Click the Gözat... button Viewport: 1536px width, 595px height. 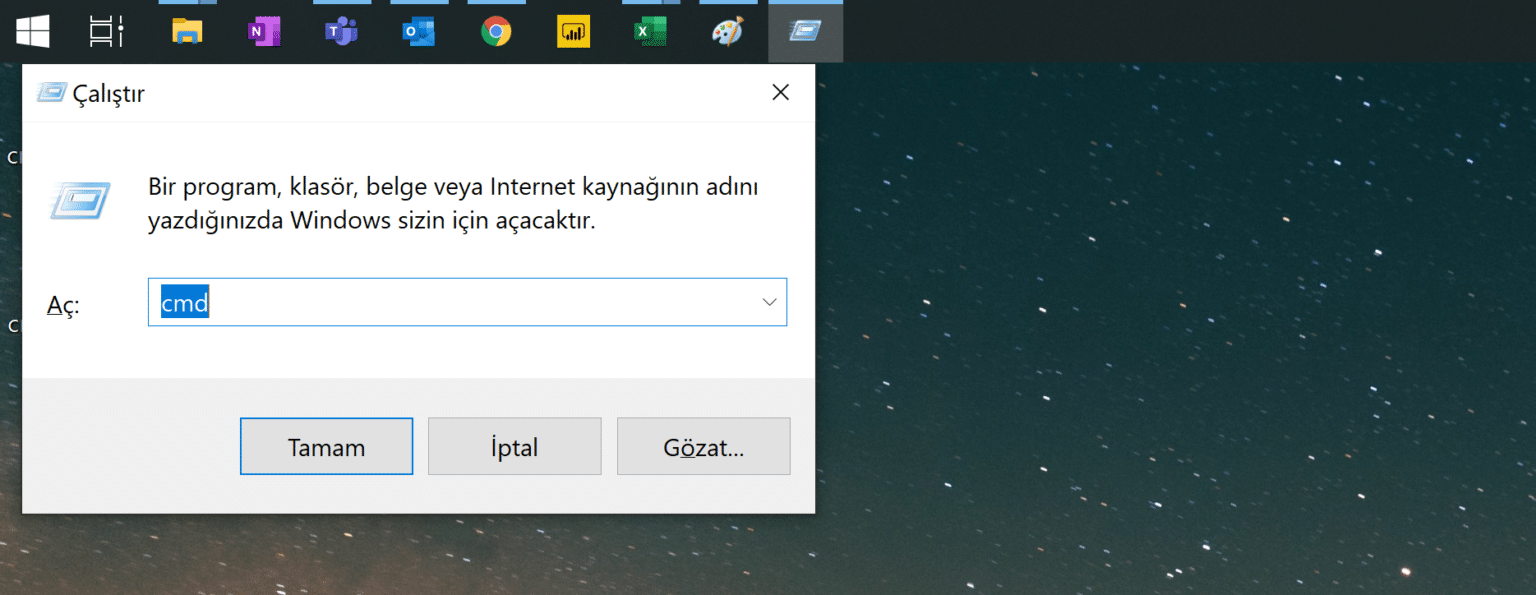[x=703, y=446]
